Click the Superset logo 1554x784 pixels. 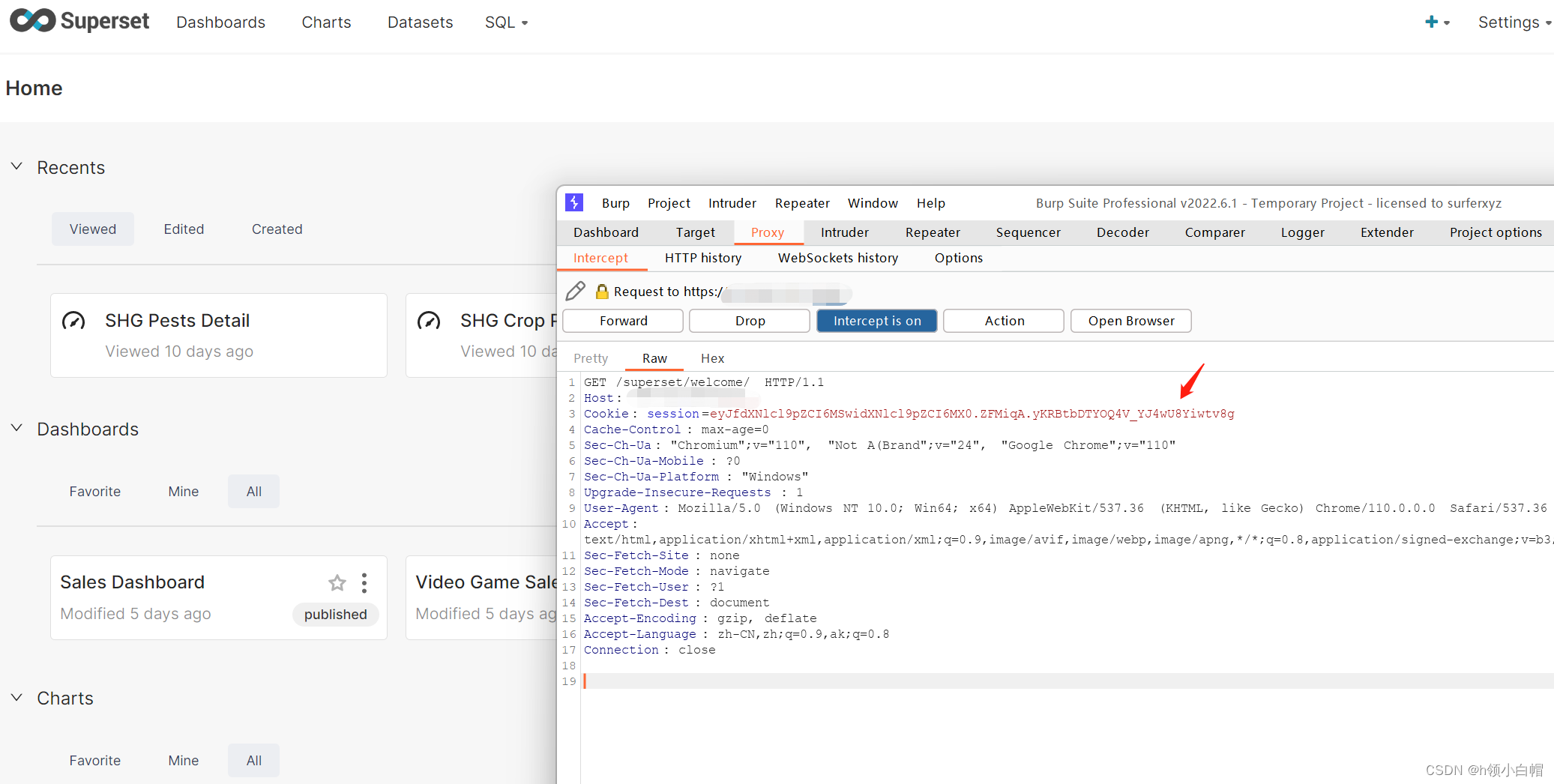[x=79, y=21]
